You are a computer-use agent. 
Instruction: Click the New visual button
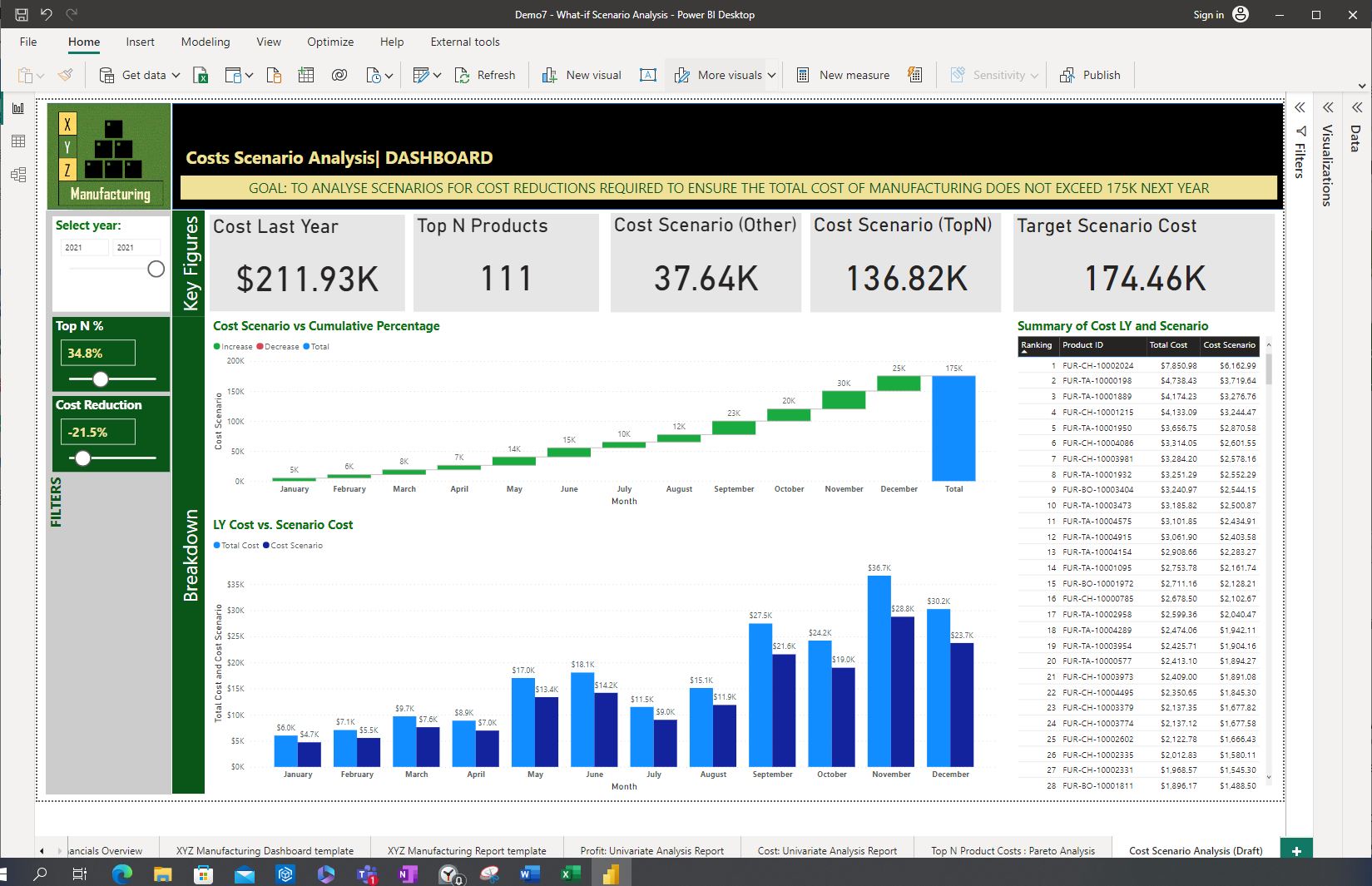pyautogui.click(x=582, y=75)
